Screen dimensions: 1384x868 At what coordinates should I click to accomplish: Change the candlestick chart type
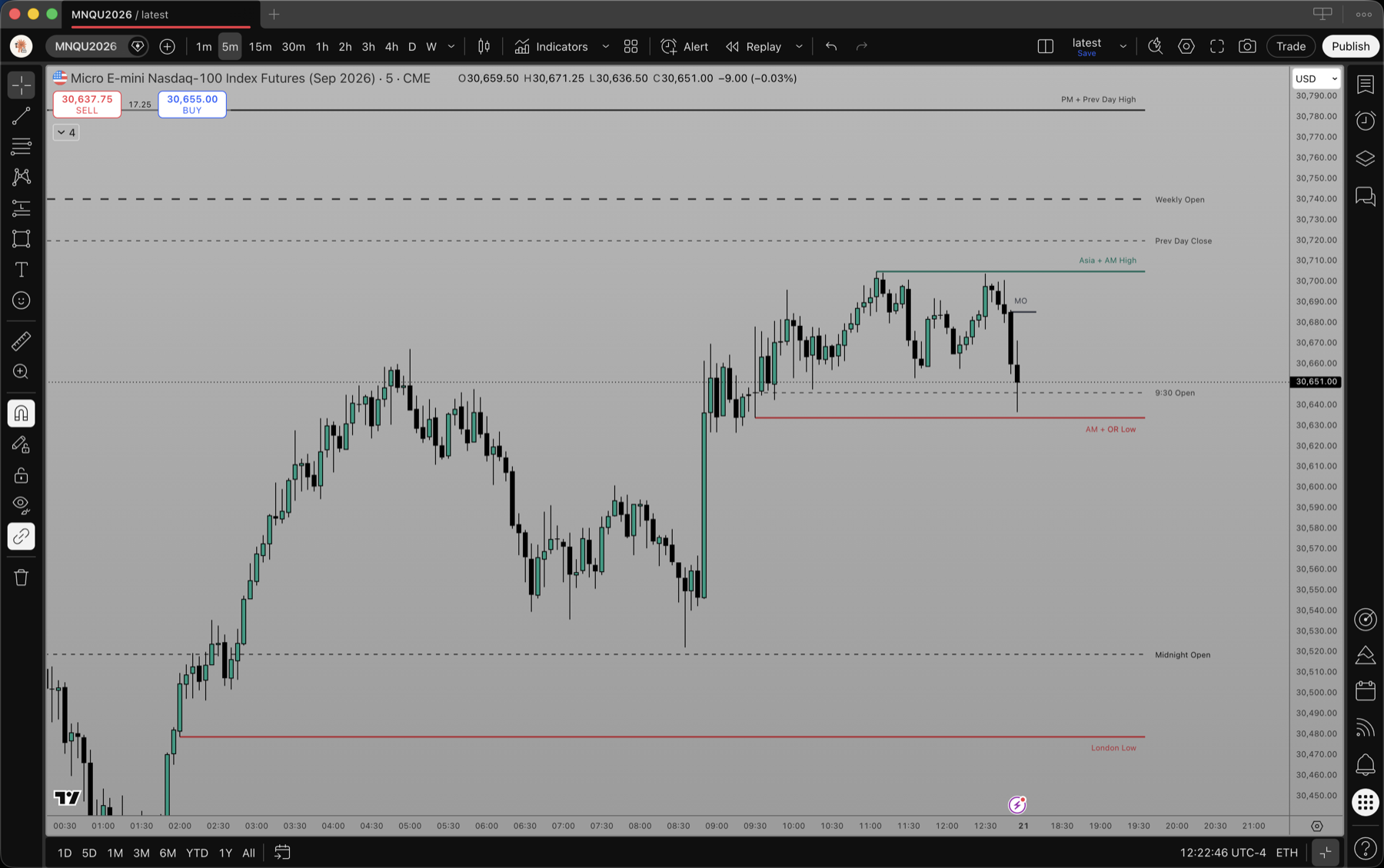pos(484,47)
